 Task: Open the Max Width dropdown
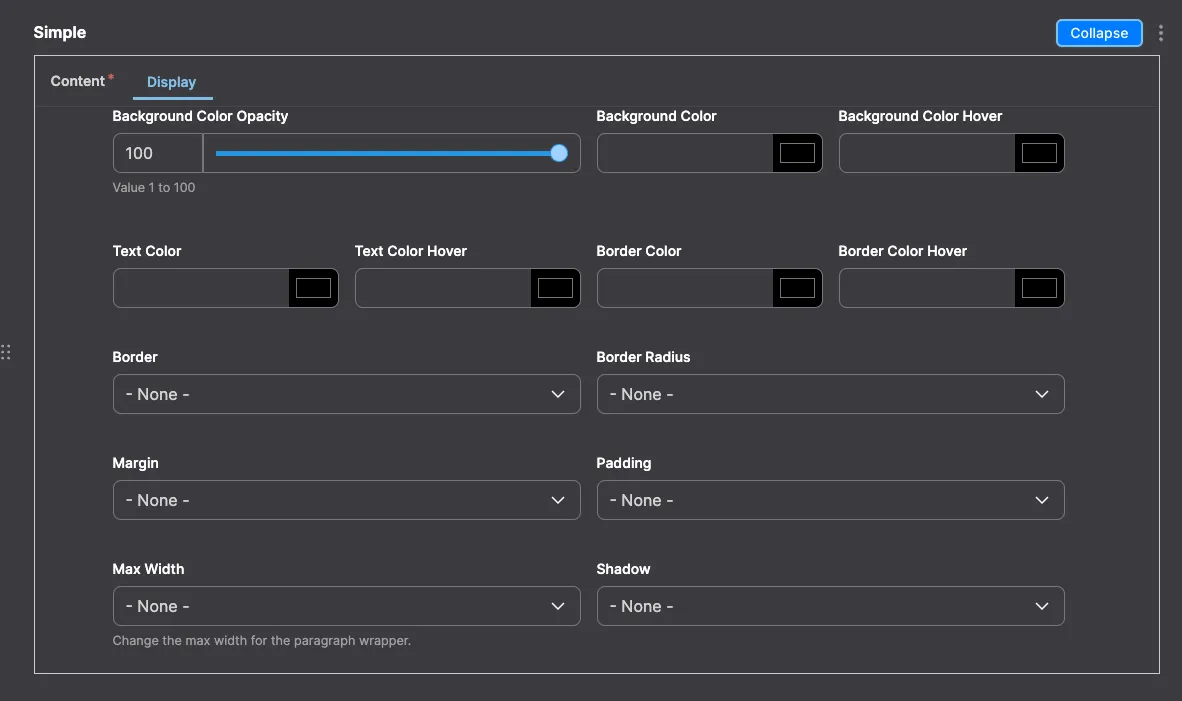[347, 606]
